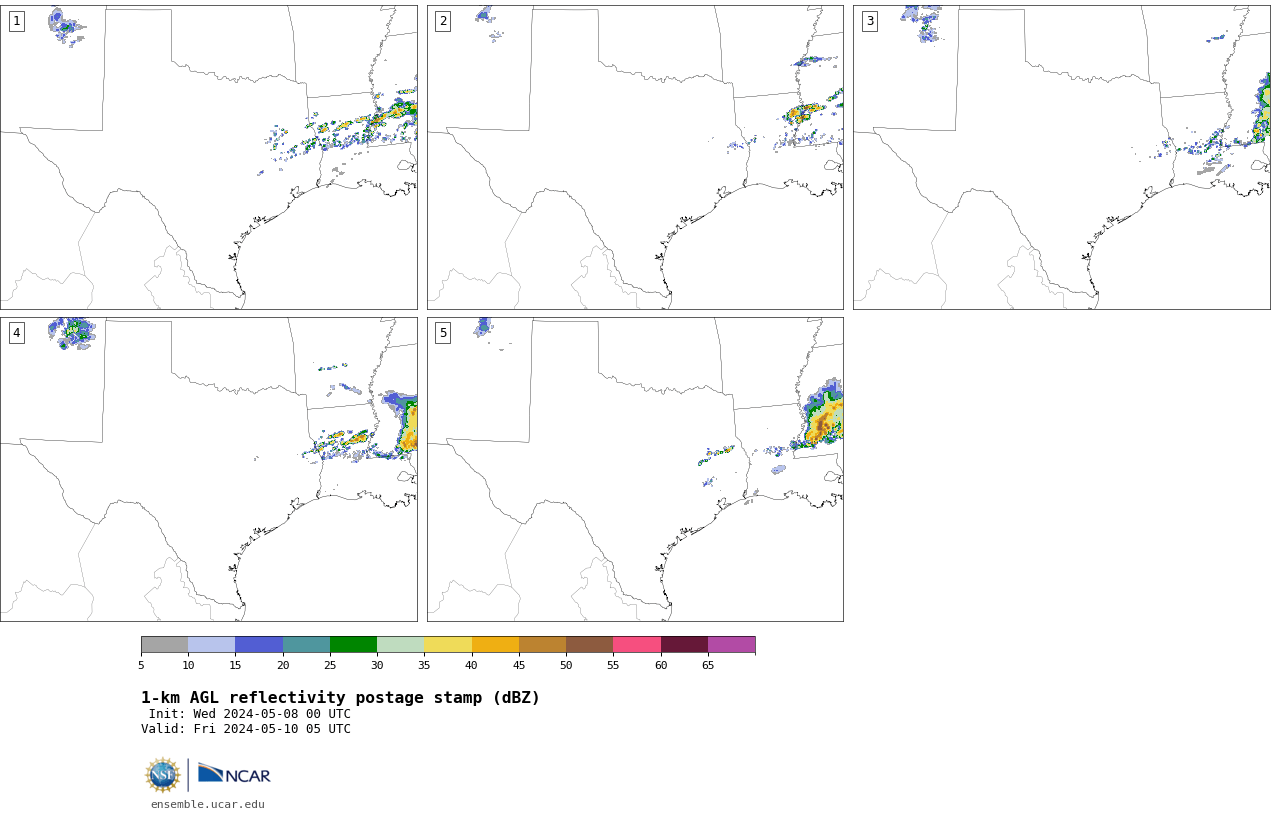Click the colorbar tick label 50
Screen dimensions: 1280x815
[x=566, y=665]
